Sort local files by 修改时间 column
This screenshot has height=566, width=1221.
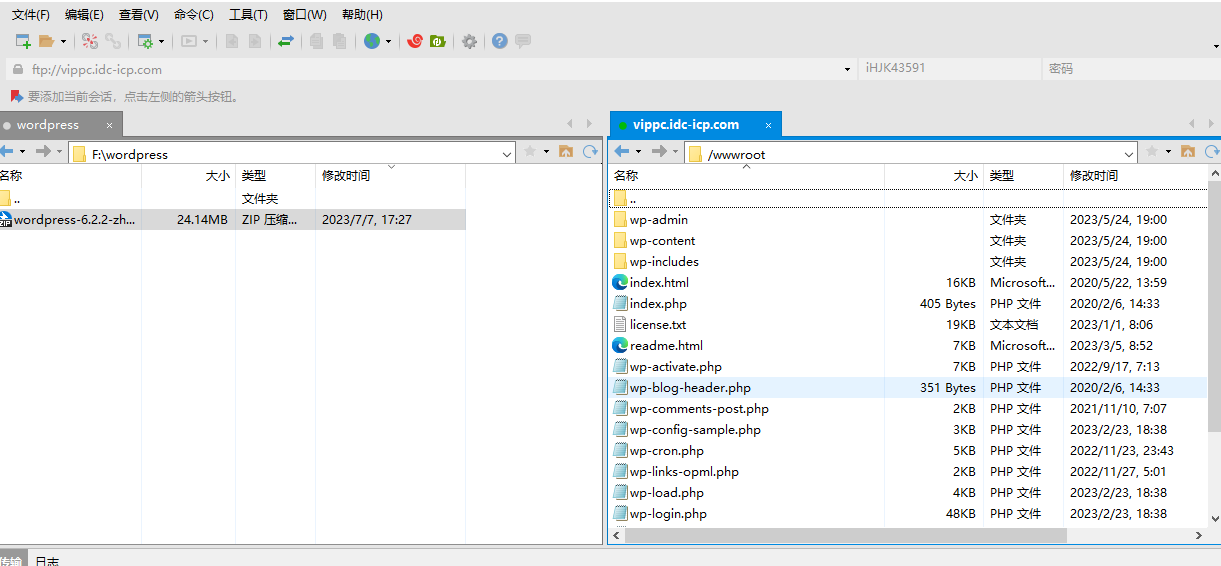(390, 176)
